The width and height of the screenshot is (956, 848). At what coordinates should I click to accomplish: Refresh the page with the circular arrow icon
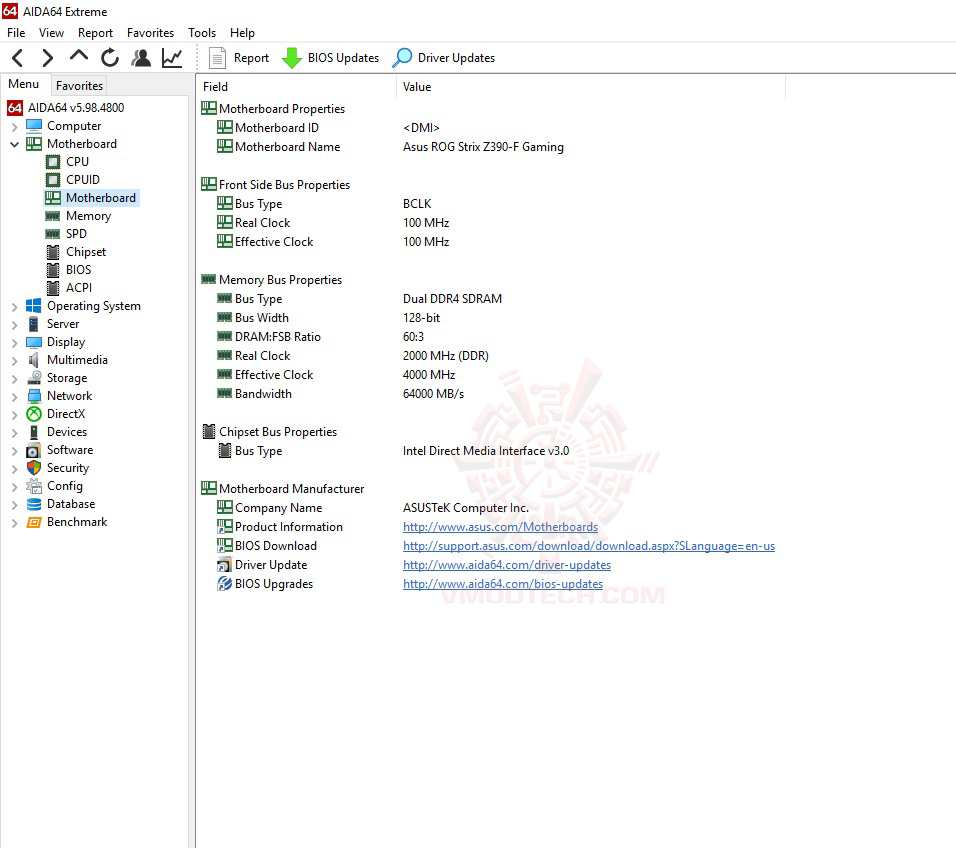tap(110, 58)
